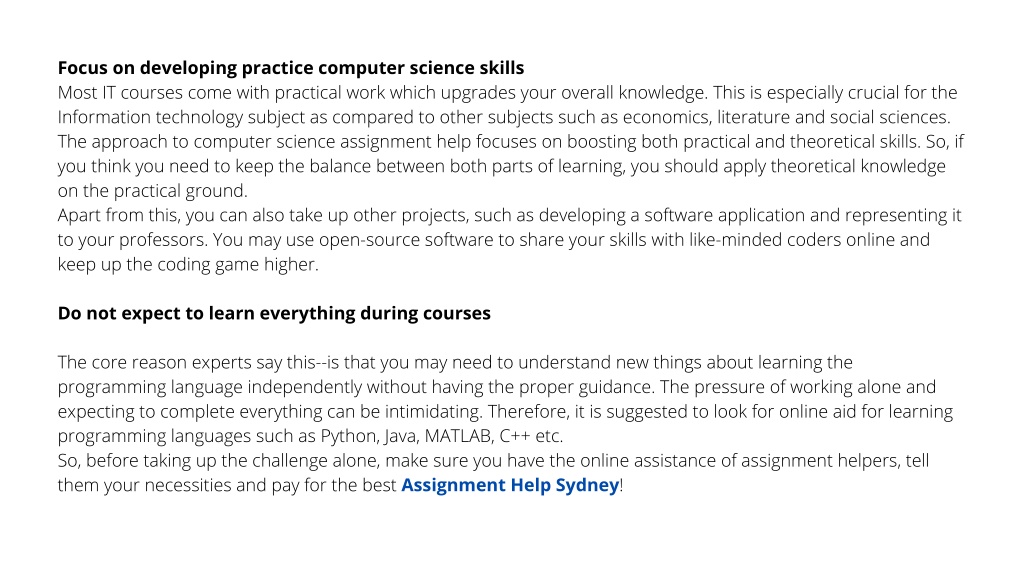The image size is (1024, 576).
Task: Open the Assignment Help Sydney link
Action: point(509,485)
